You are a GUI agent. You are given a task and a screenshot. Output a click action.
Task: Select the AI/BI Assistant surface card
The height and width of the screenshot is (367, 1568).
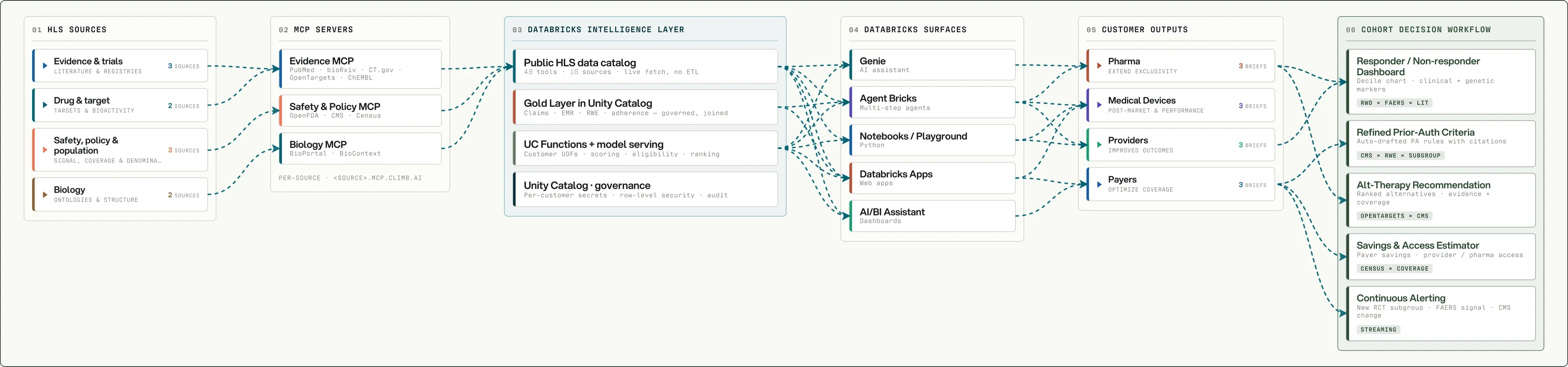coord(932,215)
